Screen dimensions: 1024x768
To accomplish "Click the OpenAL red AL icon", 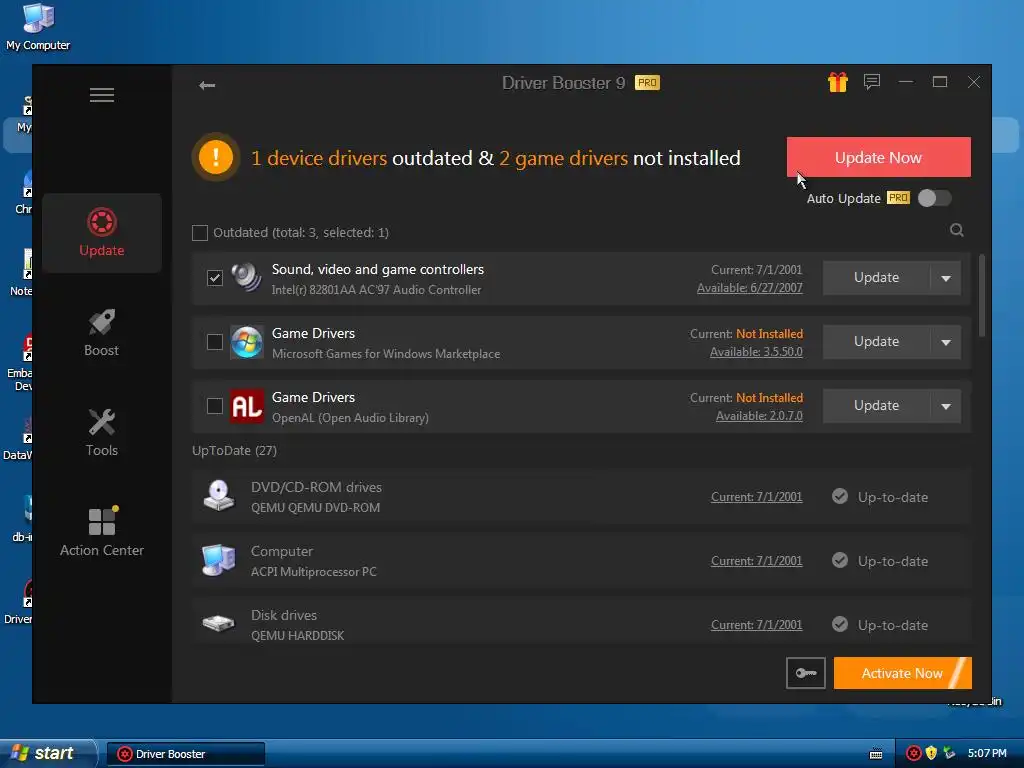I will tap(247, 406).
